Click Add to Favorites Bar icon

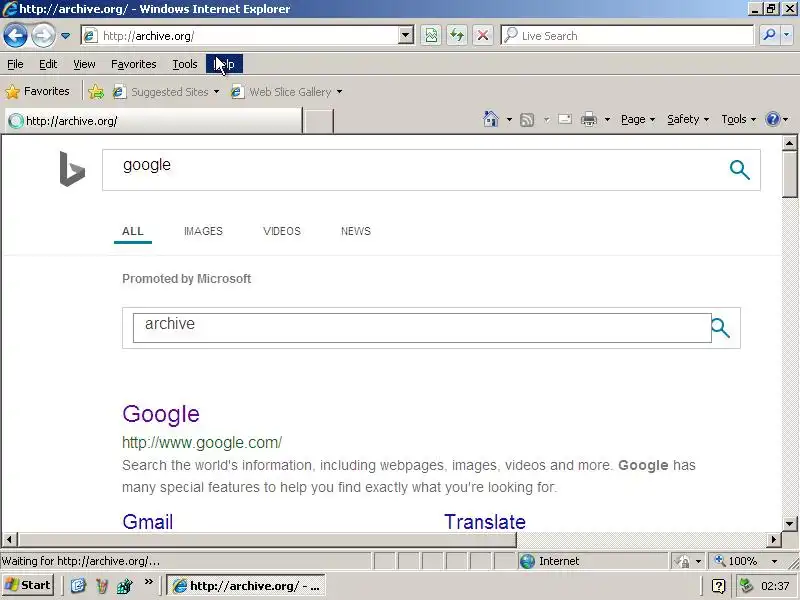[x=95, y=92]
